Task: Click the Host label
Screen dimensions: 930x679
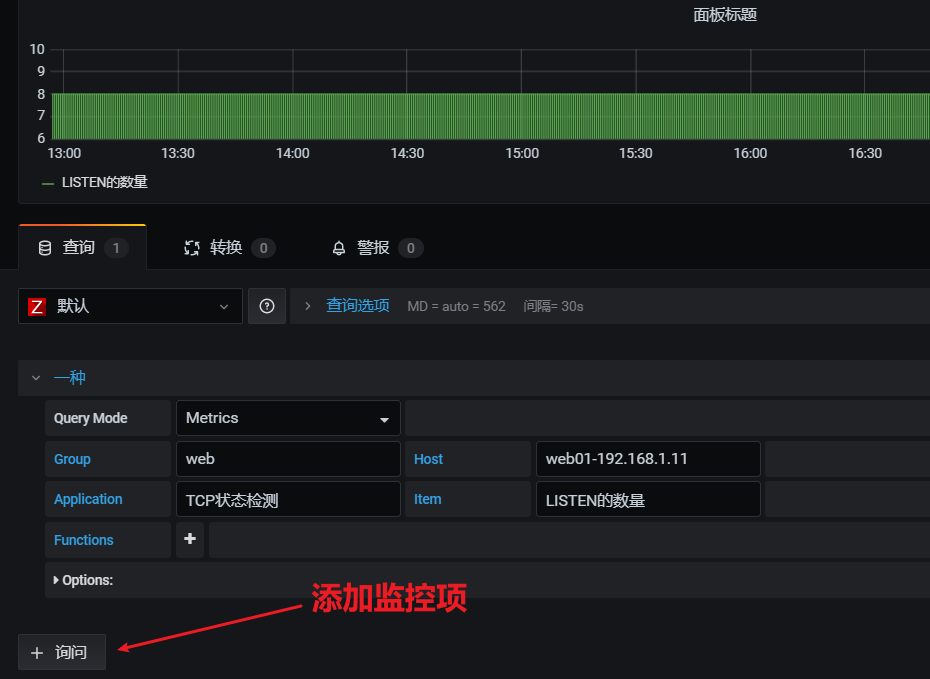Action: click(x=428, y=459)
